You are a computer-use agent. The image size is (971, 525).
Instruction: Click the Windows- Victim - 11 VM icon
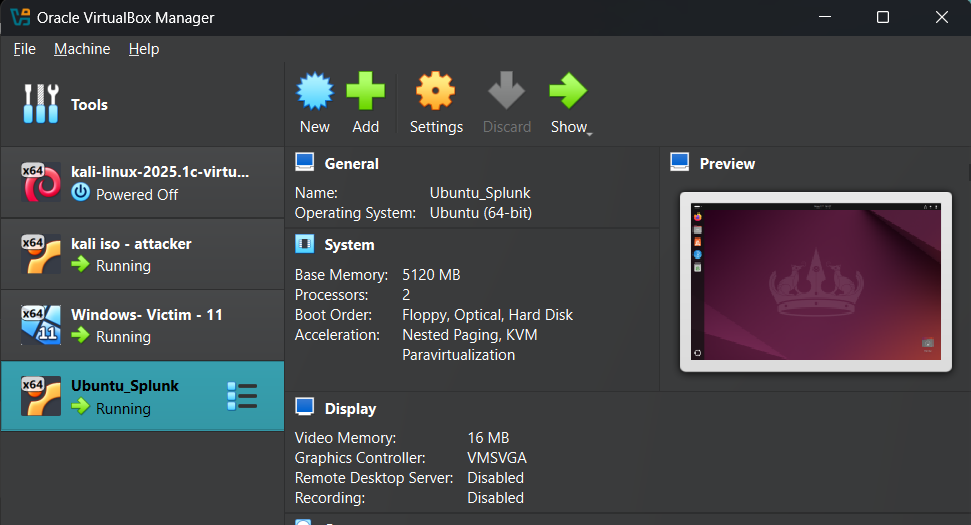tap(41, 325)
